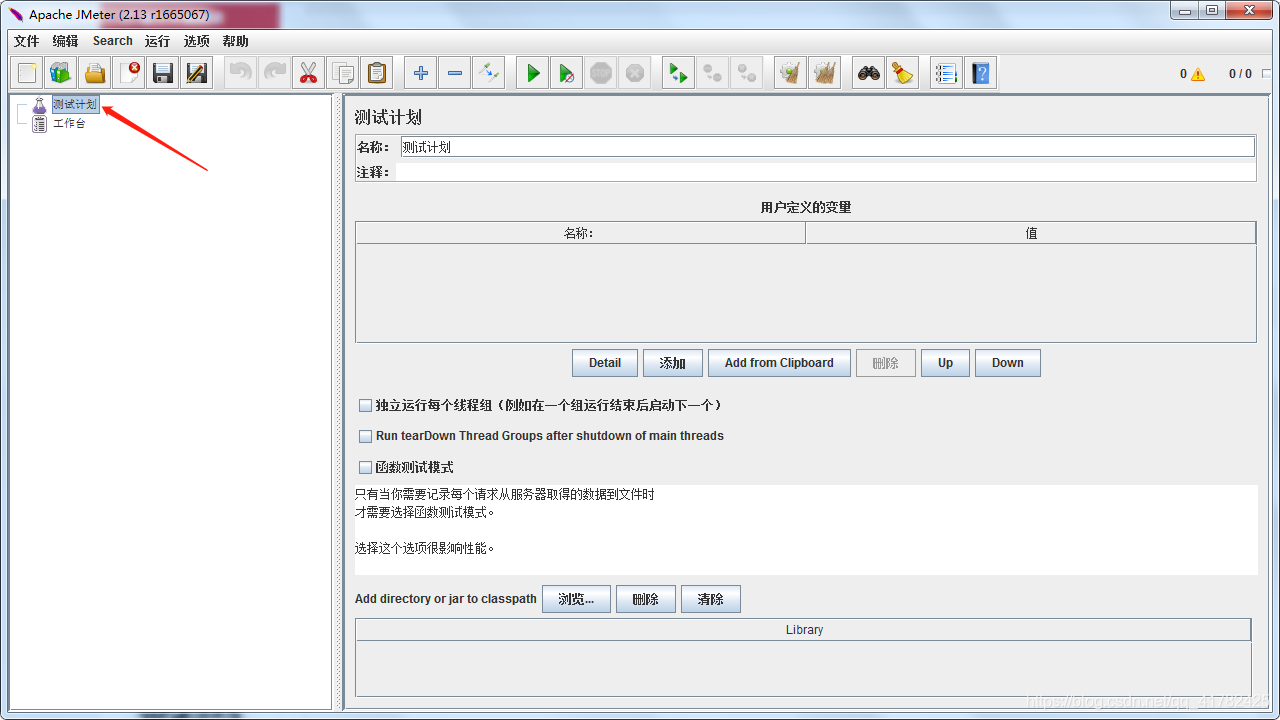The width and height of the screenshot is (1280, 720).
Task: Click the Start no pauses icon
Action: point(567,73)
